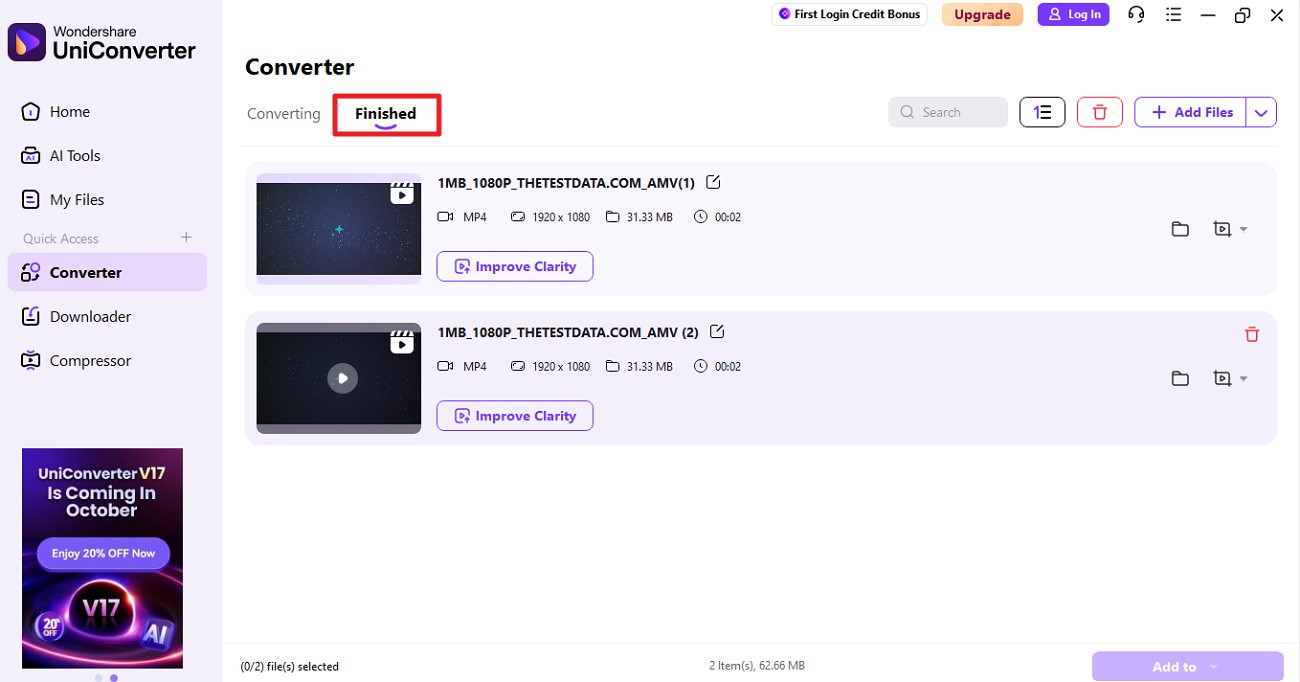This screenshot has height=682, width=1300.
Task: Switch to the Converting tab
Action: (283, 114)
